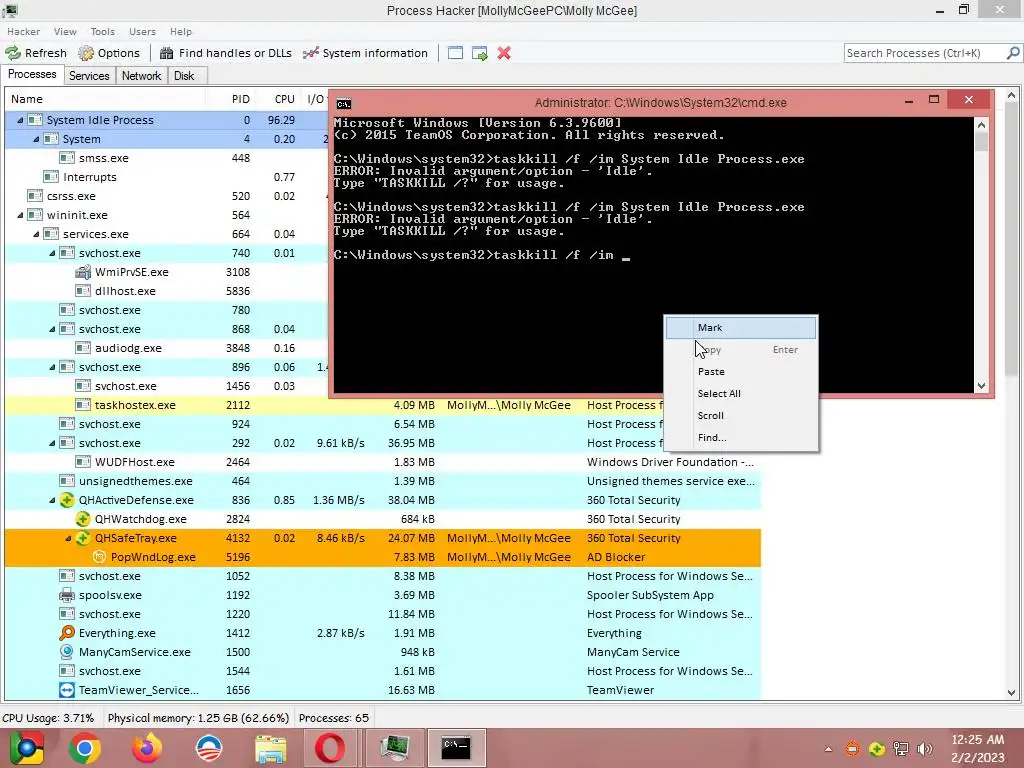Click the QHSafeTray.exe icon

click(x=82, y=538)
